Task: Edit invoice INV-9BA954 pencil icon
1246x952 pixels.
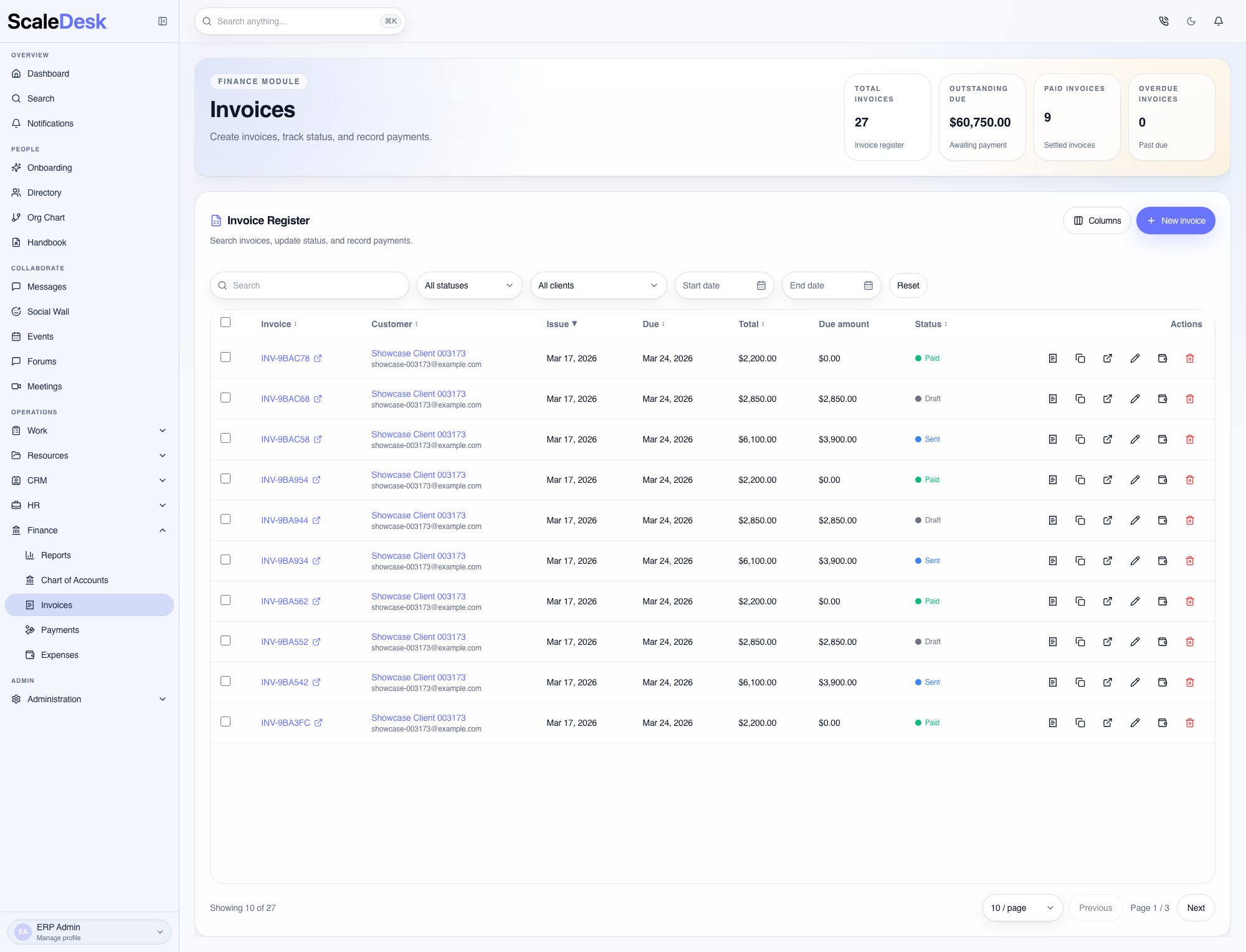Action: click(x=1135, y=480)
